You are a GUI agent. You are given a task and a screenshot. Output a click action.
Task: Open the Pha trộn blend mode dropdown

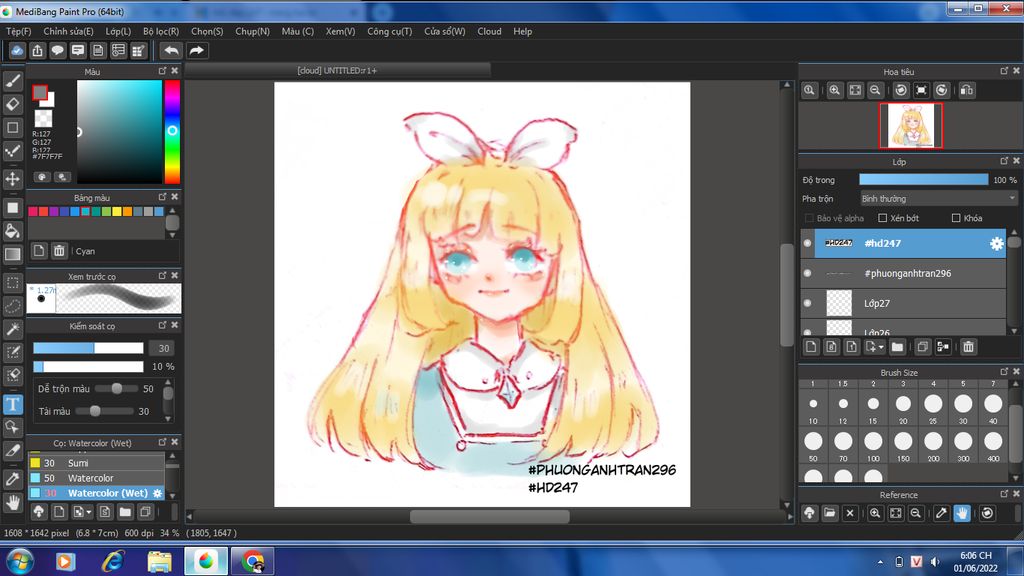pos(938,199)
